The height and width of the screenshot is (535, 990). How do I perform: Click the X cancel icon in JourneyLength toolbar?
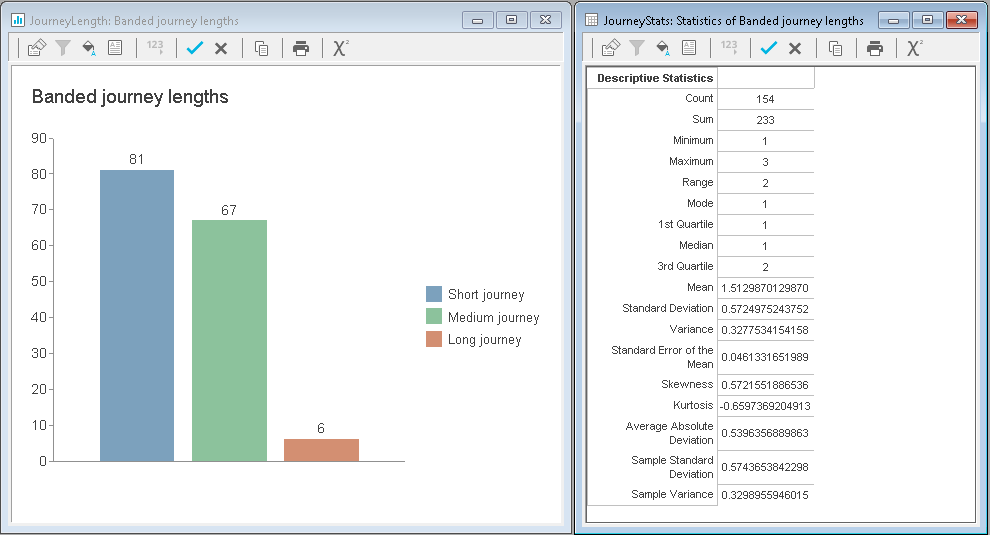[x=221, y=49]
